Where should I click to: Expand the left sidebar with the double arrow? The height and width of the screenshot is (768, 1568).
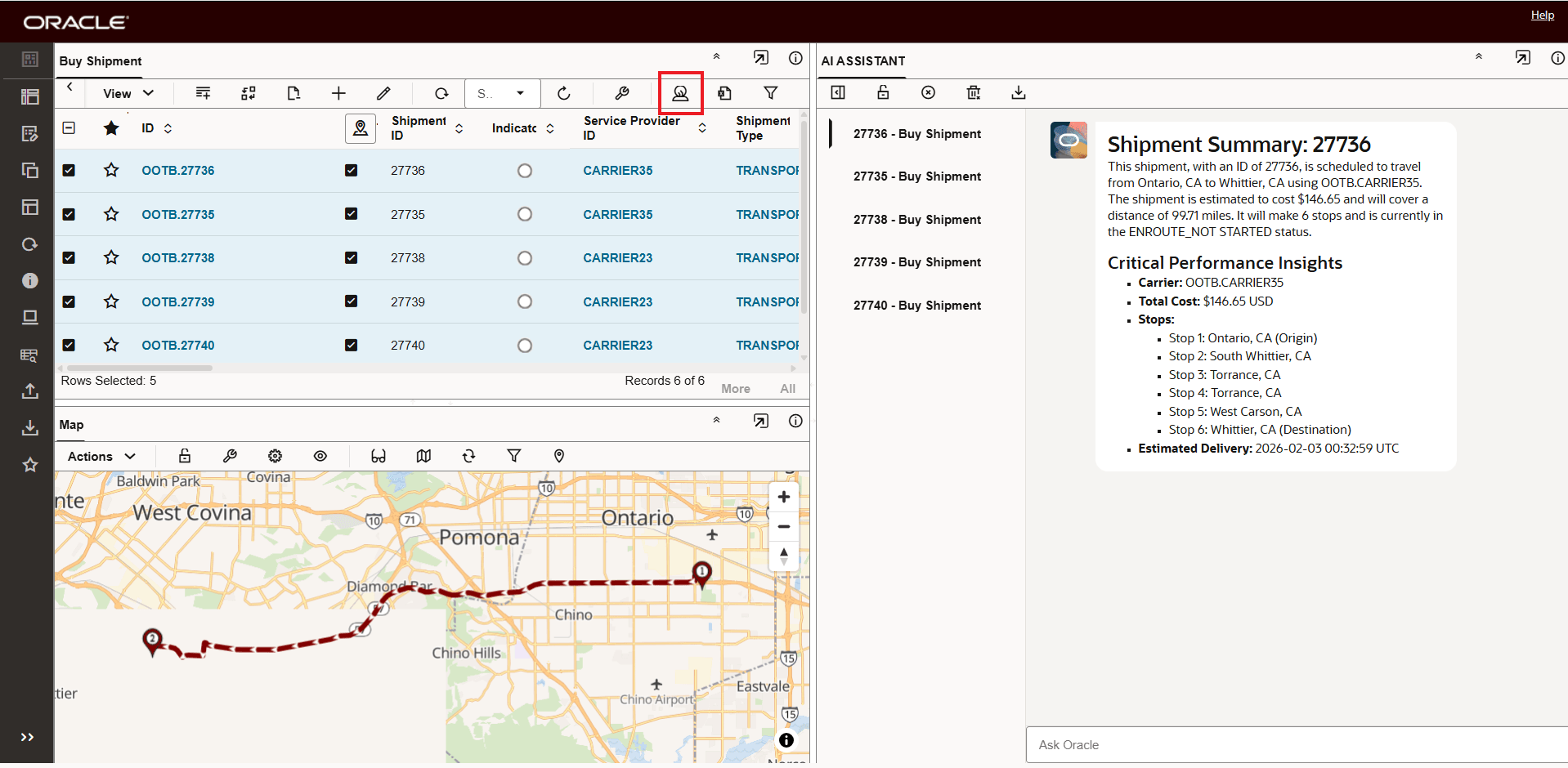tap(27, 737)
